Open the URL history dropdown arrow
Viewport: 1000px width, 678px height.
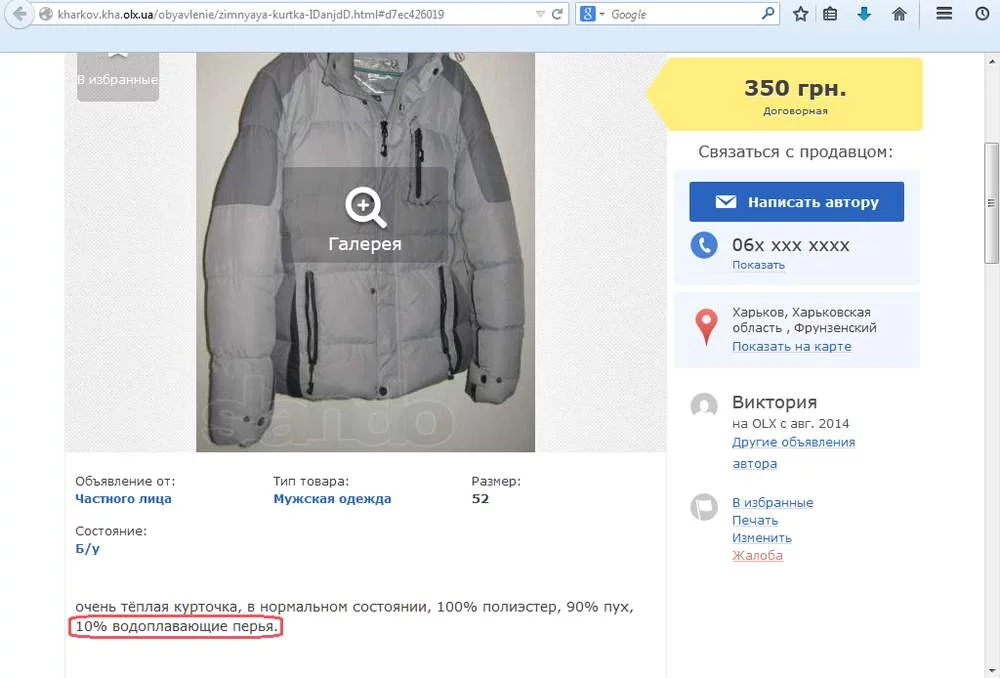[x=540, y=15]
